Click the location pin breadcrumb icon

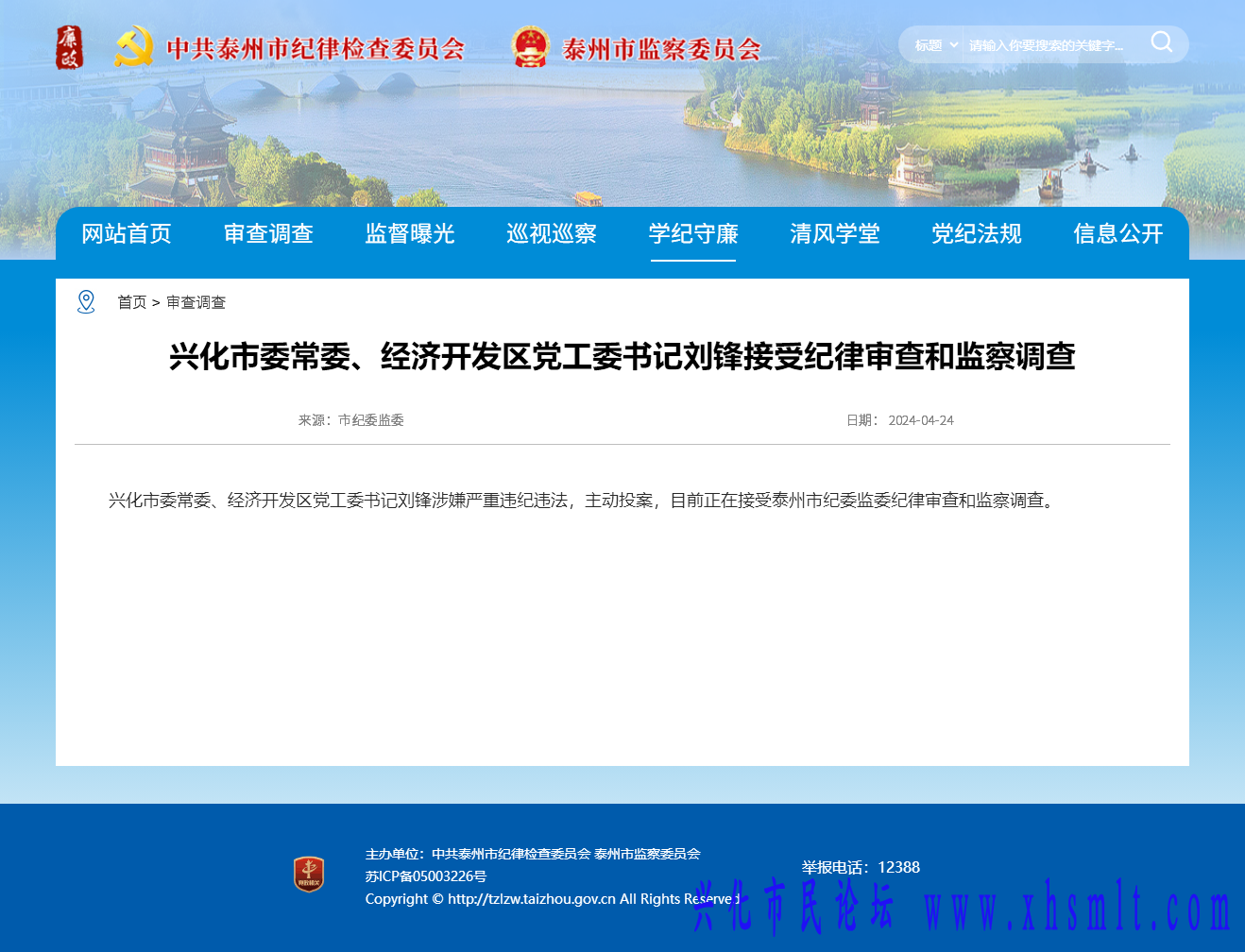tap(86, 302)
